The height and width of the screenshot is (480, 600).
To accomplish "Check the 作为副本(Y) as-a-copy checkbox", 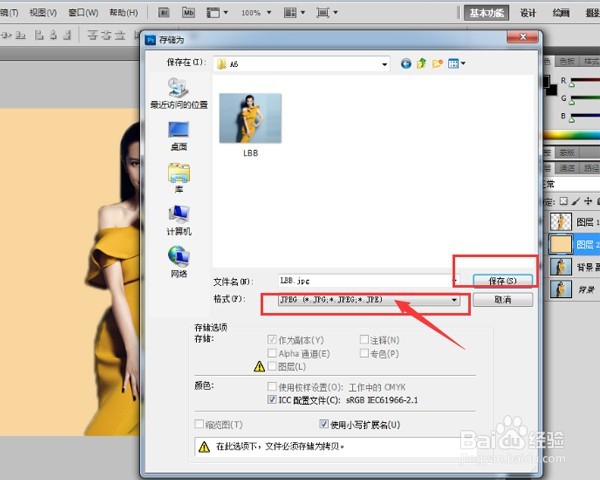I will pyautogui.click(x=272, y=340).
